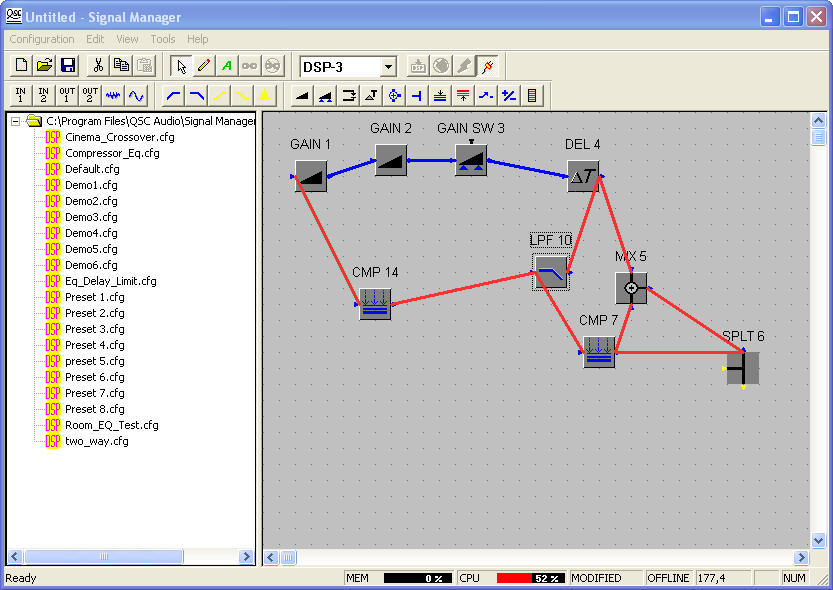The image size is (833, 590).
Task: Click the crossed-out unlink toolbar icon
Action: point(273,66)
